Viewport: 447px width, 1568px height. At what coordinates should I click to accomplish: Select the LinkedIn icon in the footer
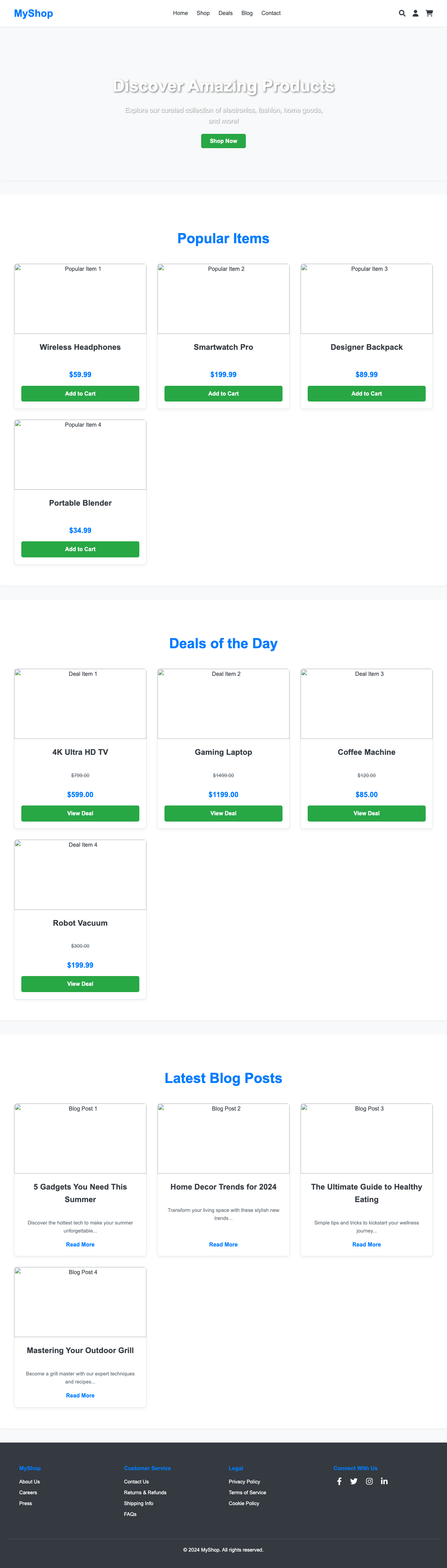pos(384,1481)
